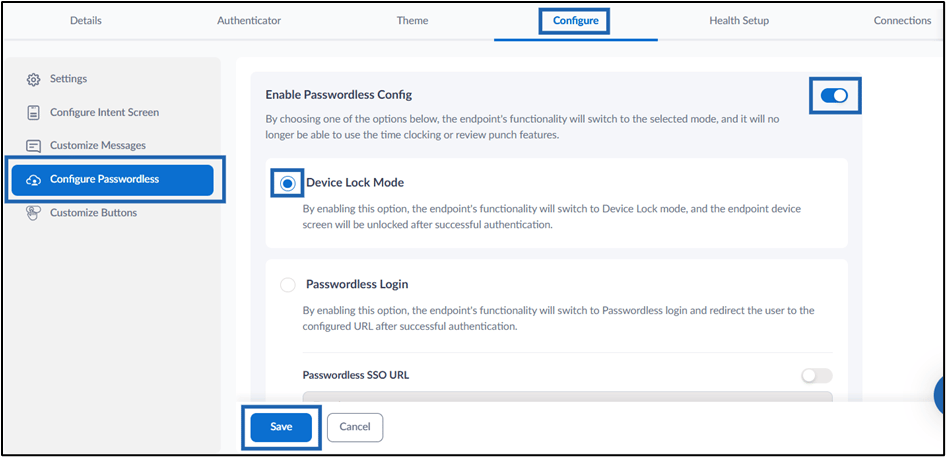Open the Health Setup tab
The image size is (946, 457).
[x=738, y=21]
